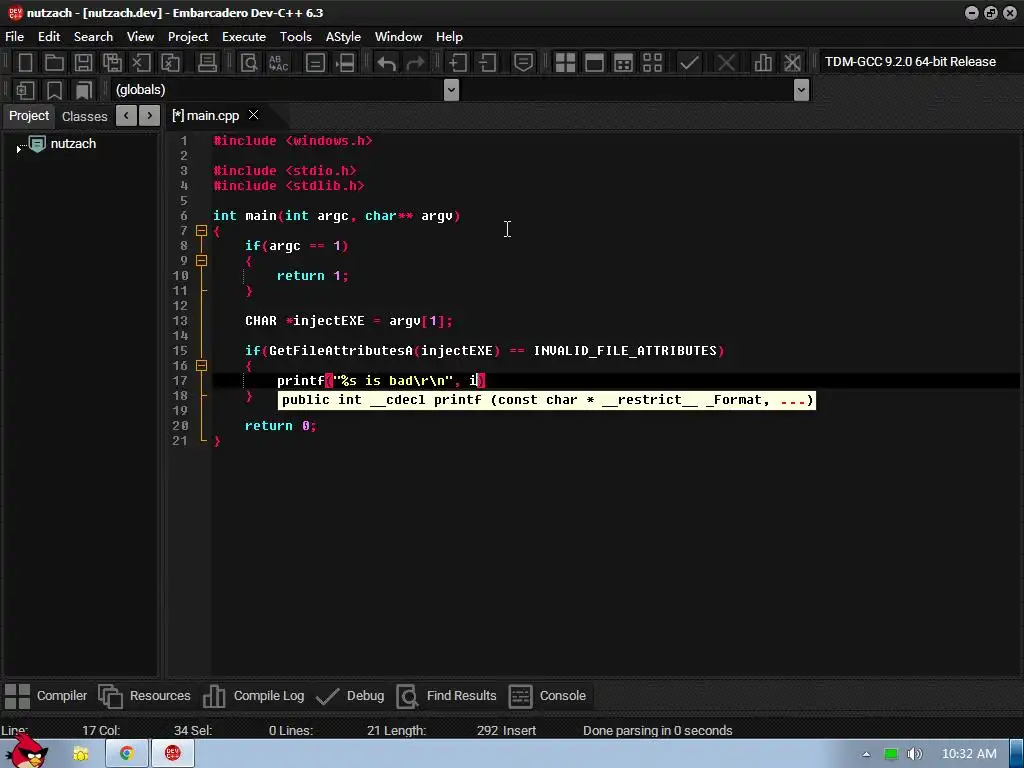Screen dimensions: 1024x768
Task: Open the View menu
Action: (x=140, y=37)
